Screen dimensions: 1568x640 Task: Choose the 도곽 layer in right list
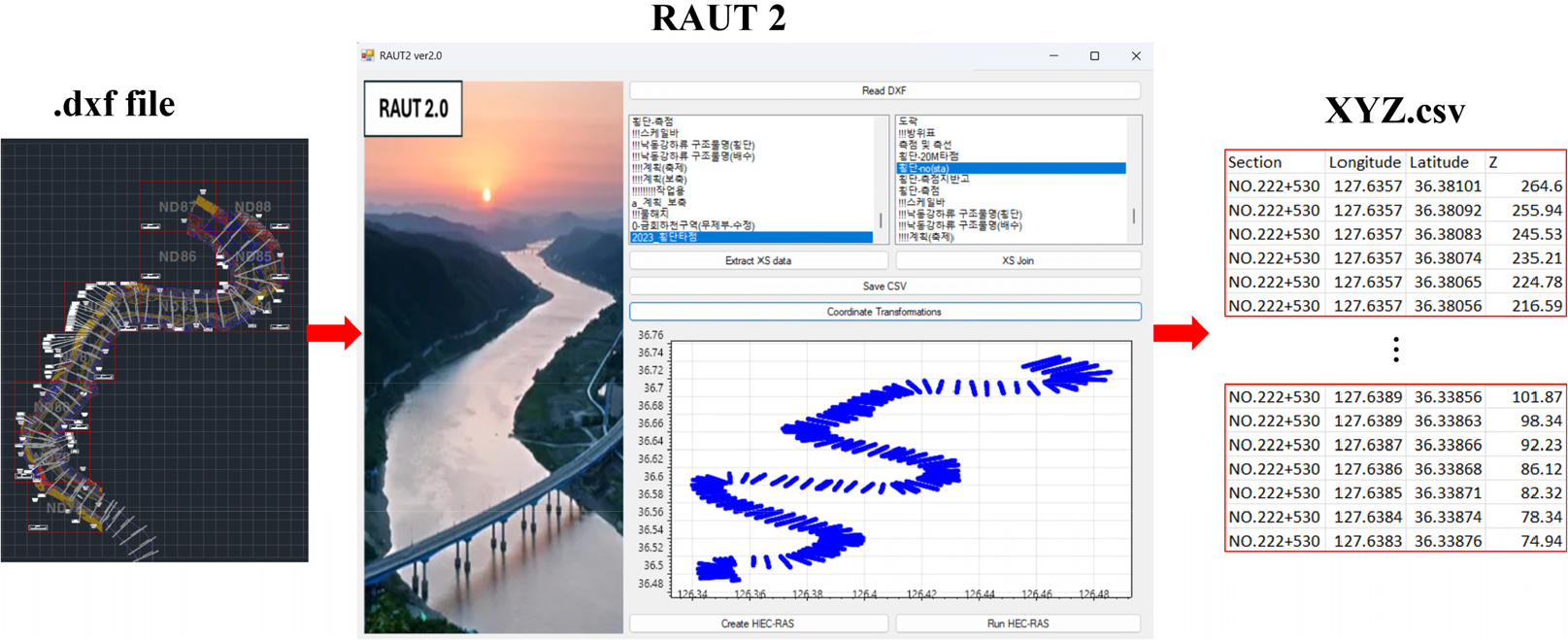(x=909, y=121)
